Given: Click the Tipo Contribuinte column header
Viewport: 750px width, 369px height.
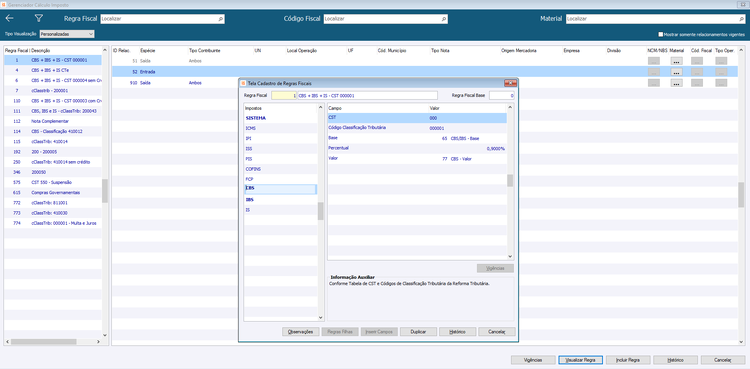Looking at the screenshot, I should tap(205, 50).
